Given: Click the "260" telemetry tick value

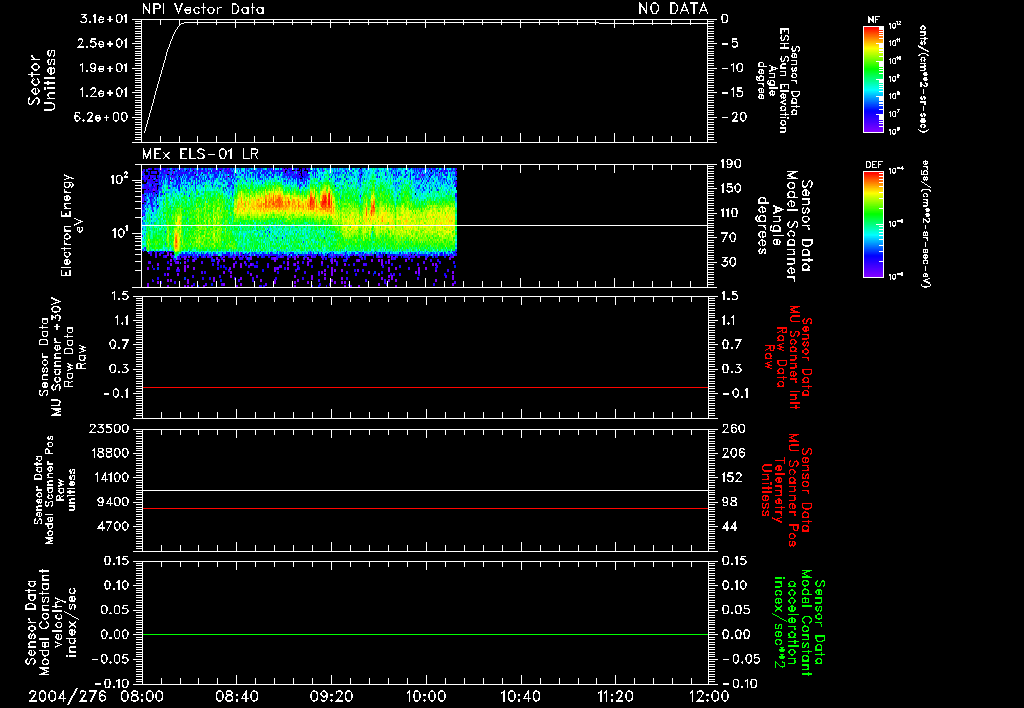Looking at the screenshot, I should click(x=733, y=428).
